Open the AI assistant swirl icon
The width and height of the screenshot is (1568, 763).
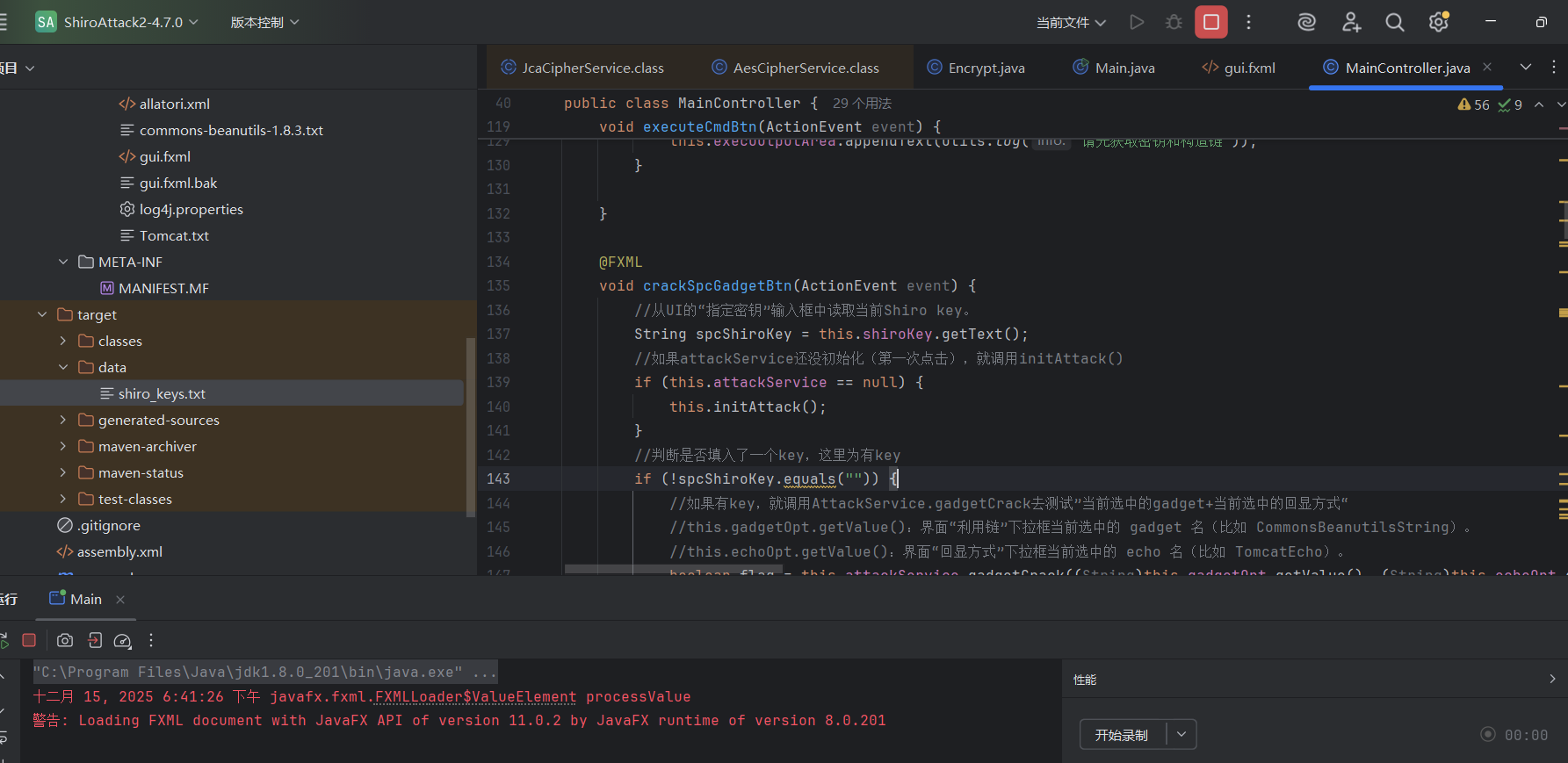pos(1306,22)
